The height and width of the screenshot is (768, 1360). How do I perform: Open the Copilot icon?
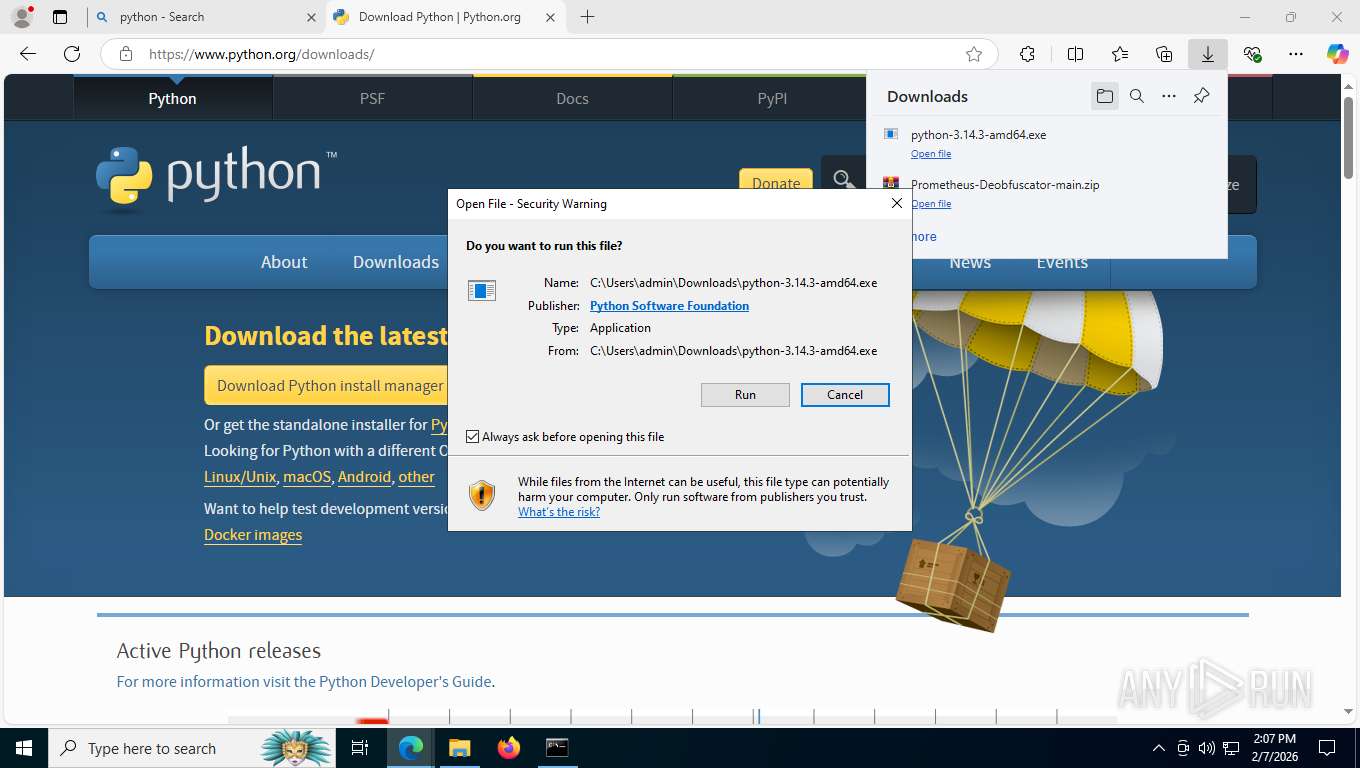pos(1337,54)
